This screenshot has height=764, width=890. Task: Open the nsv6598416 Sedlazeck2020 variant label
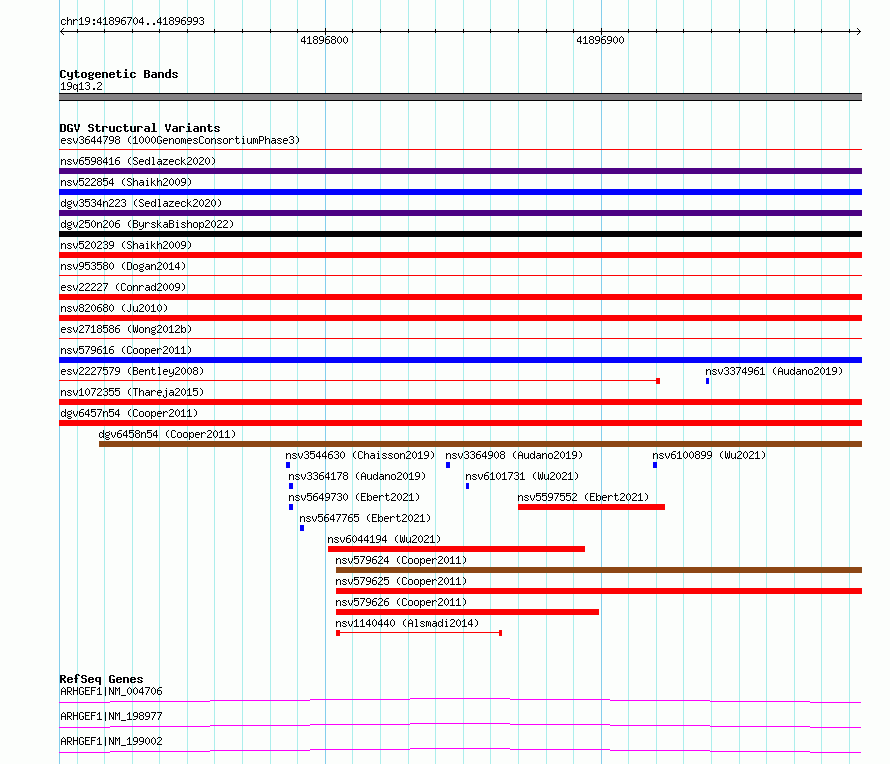click(138, 161)
